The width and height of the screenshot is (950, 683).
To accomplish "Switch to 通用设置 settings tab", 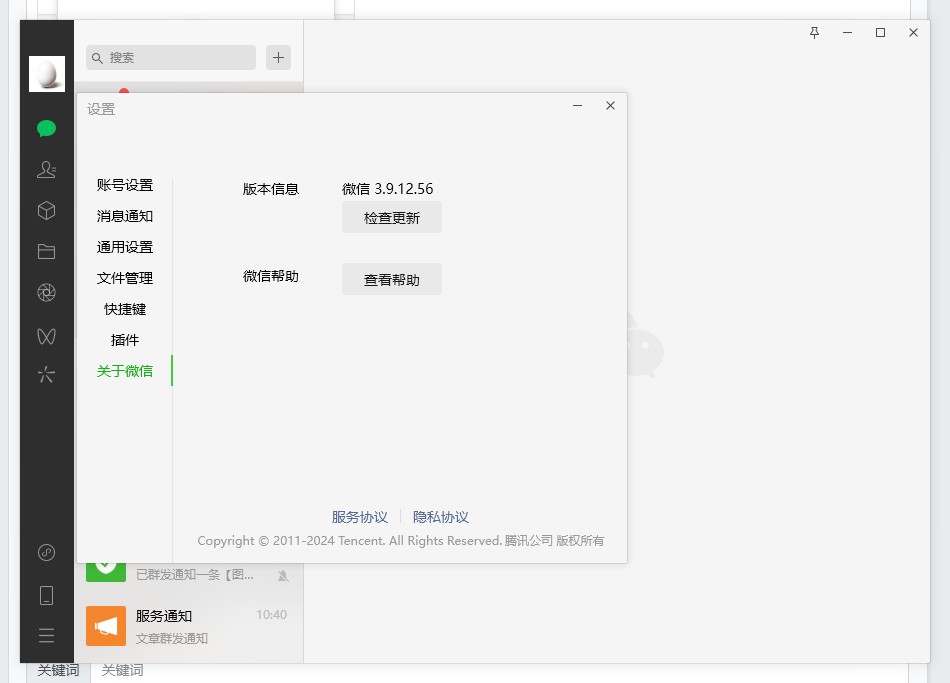I will [x=125, y=247].
